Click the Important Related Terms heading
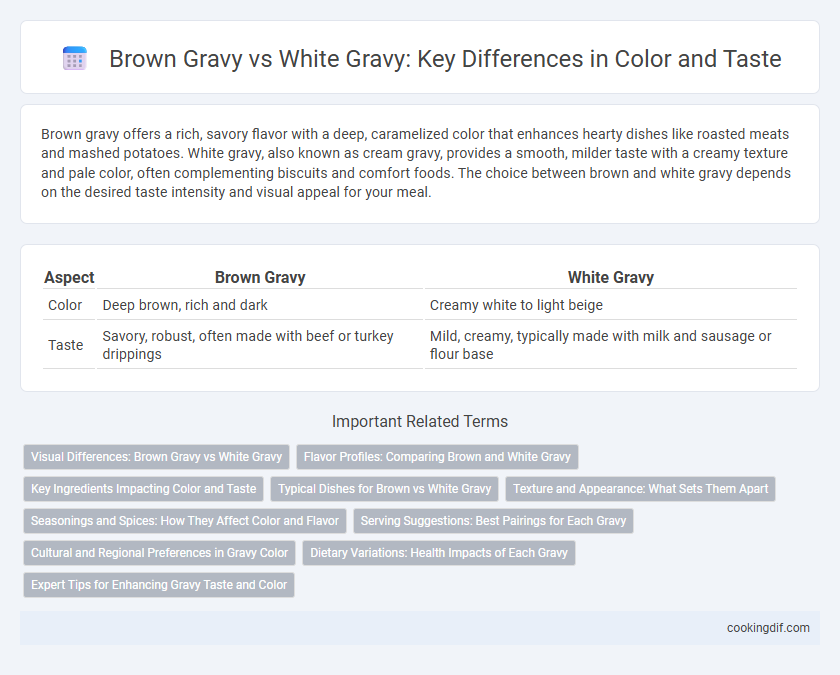The width and height of the screenshot is (840, 675). pyautogui.click(x=420, y=422)
